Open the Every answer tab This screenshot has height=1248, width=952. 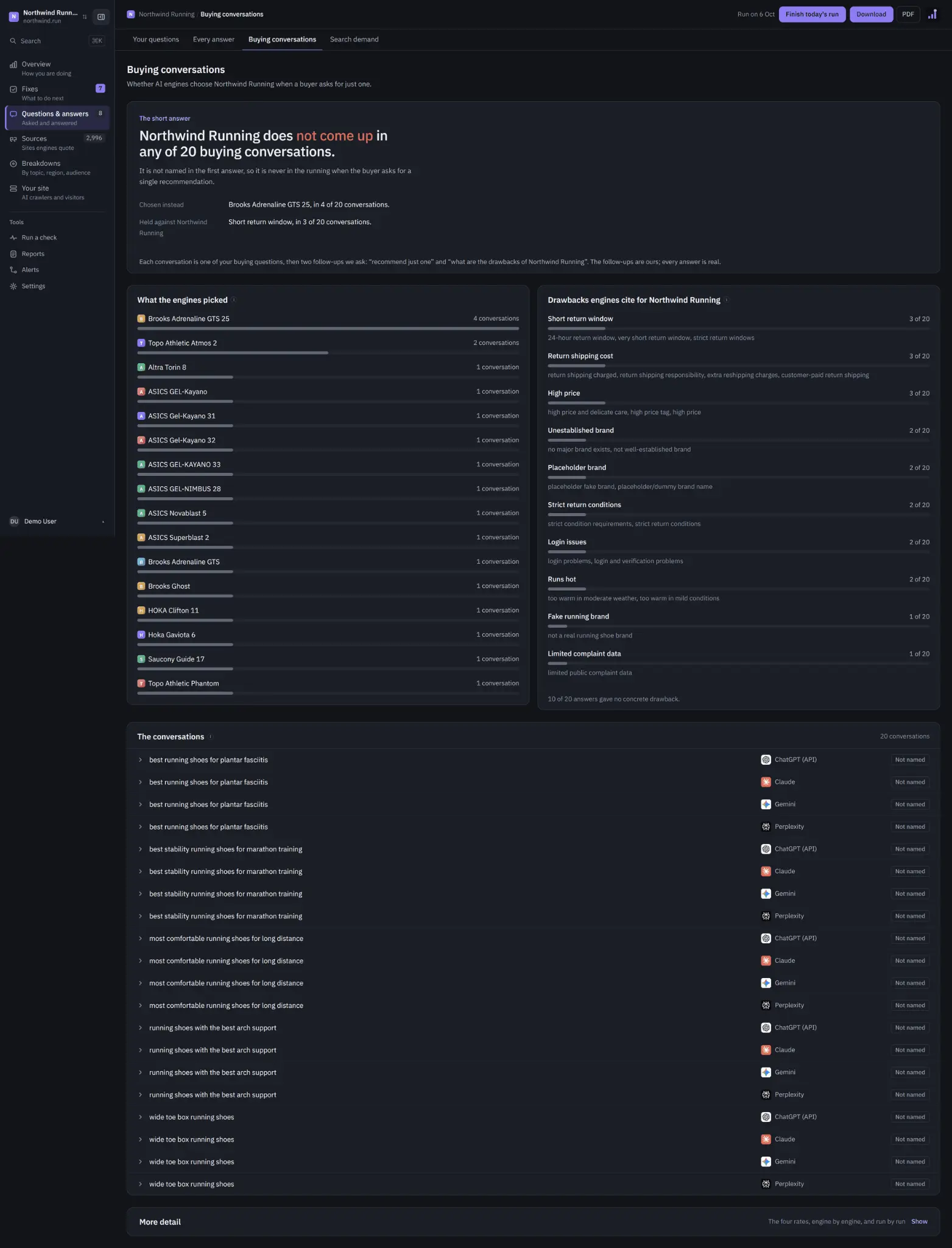(214, 40)
